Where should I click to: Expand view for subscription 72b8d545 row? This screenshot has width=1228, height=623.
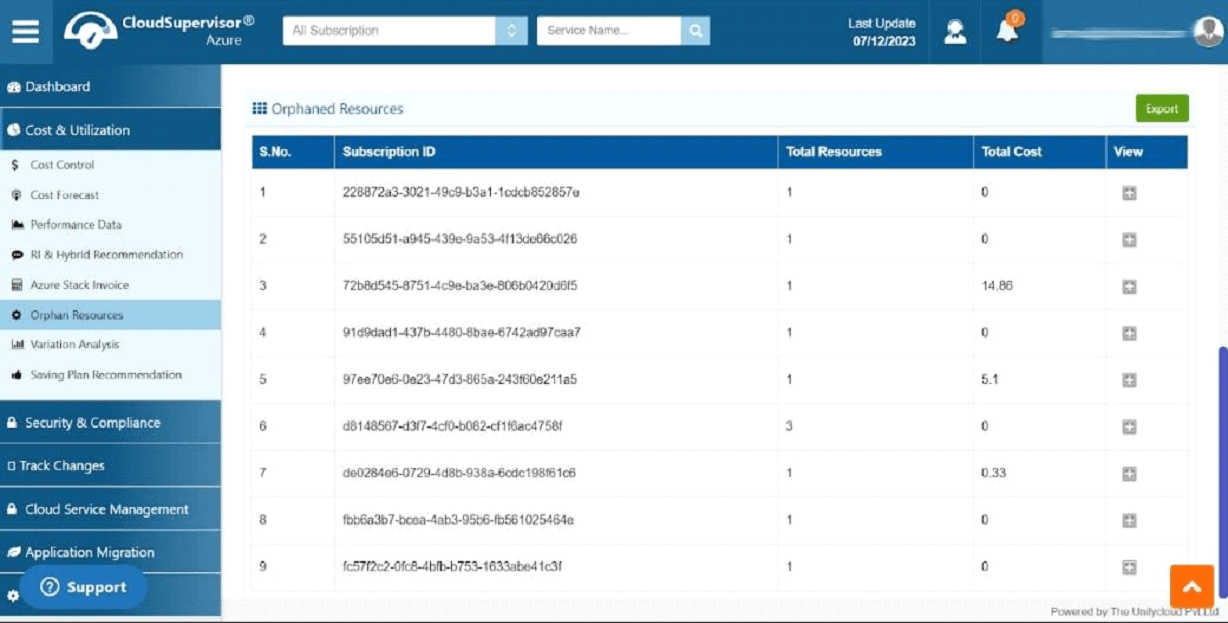(1129, 287)
